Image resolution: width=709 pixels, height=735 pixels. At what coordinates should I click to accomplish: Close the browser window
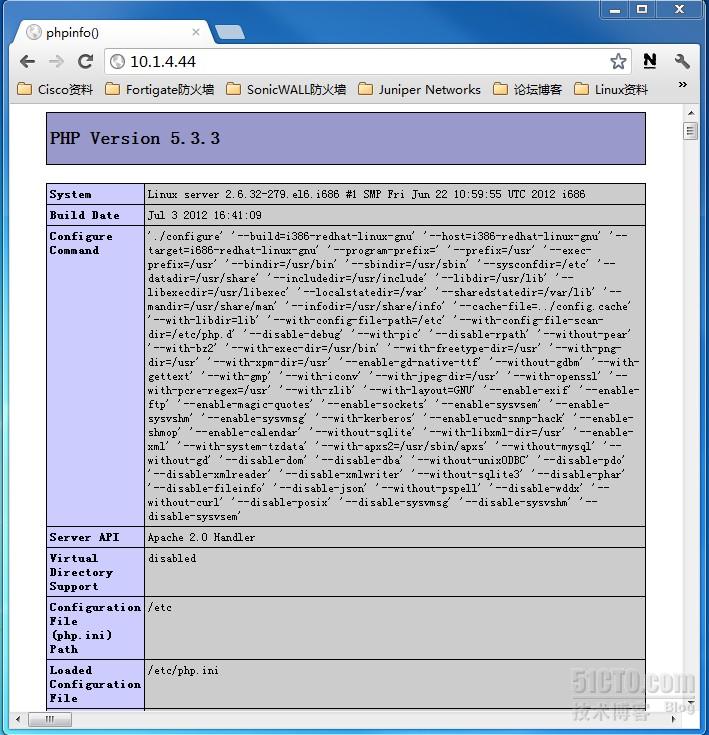(x=679, y=10)
